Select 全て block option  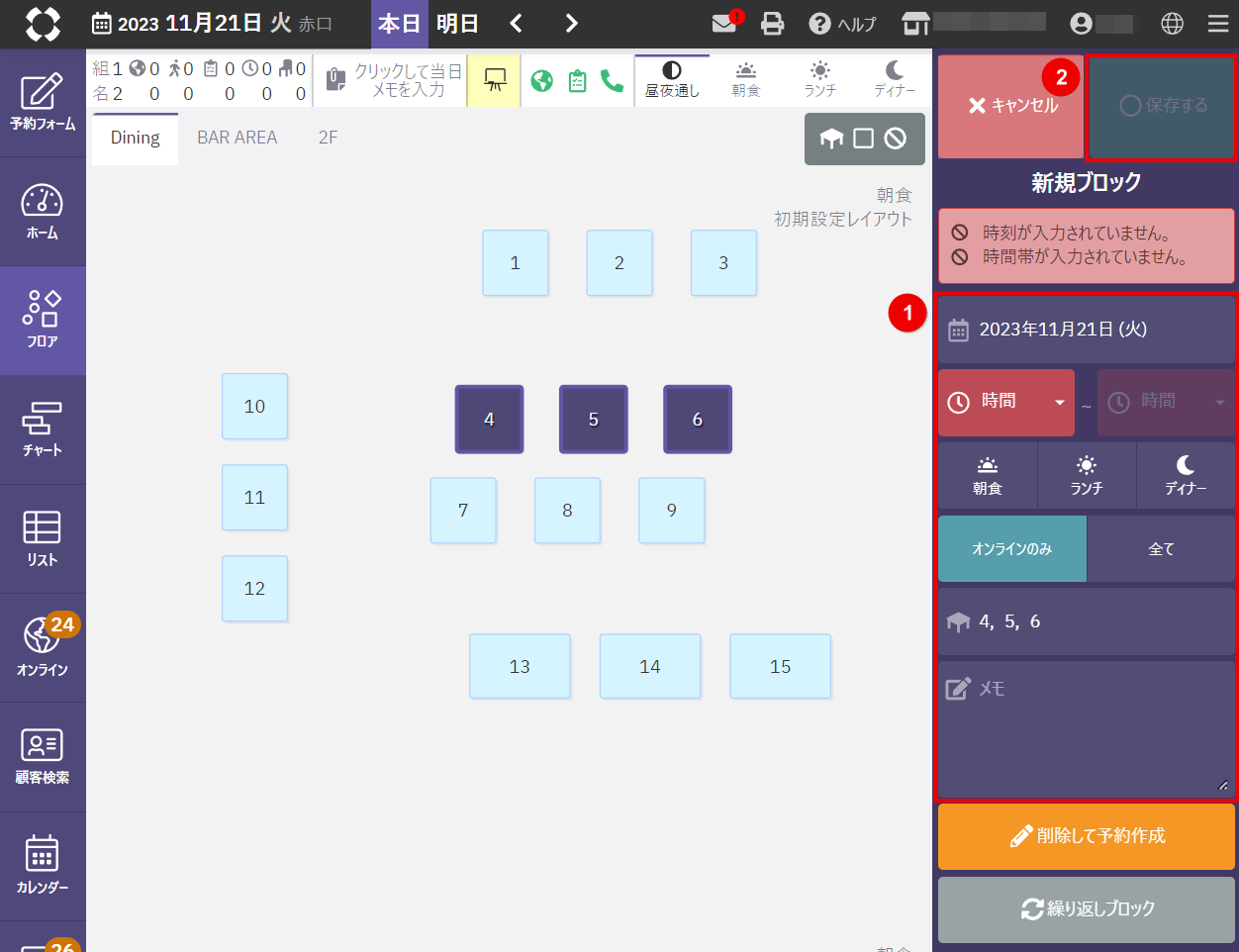(1161, 549)
